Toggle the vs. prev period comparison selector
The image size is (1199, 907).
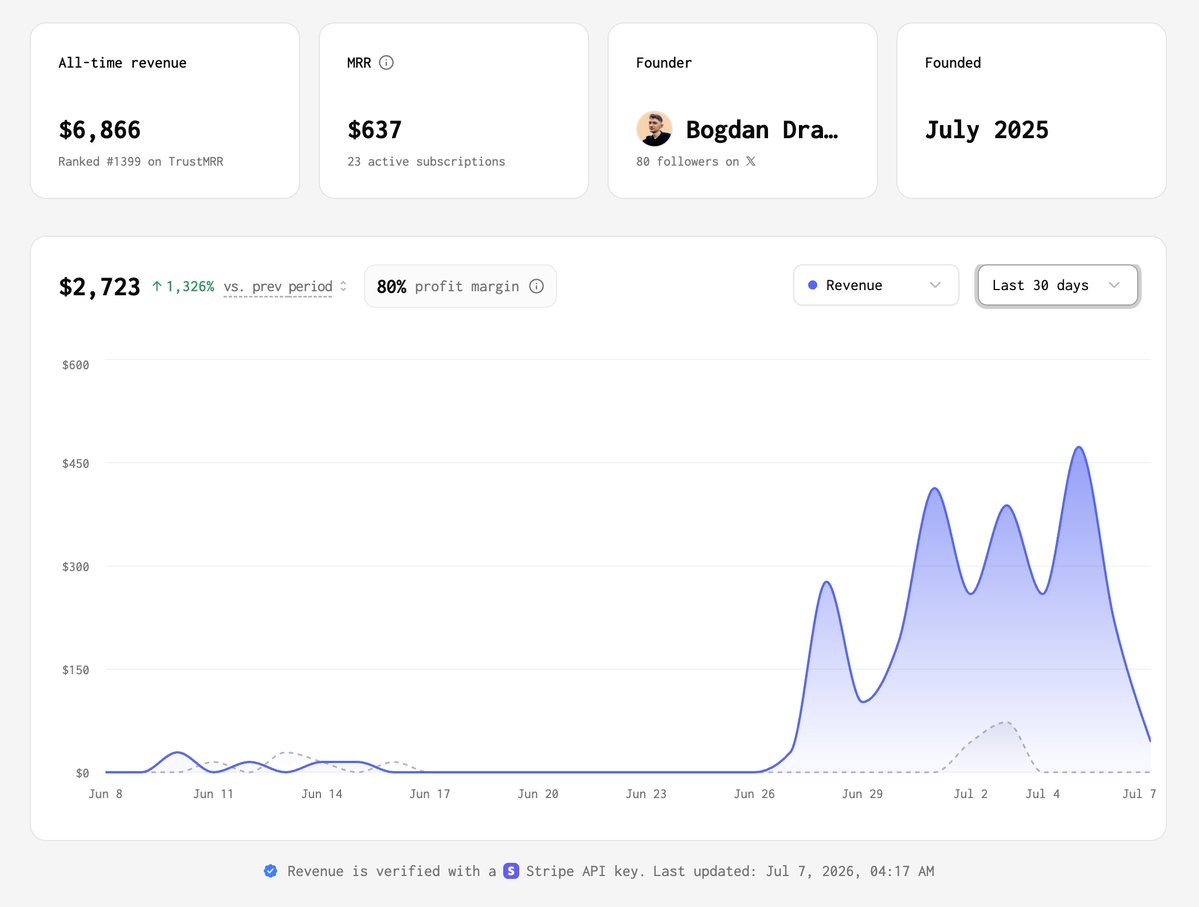click(x=285, y=287)
